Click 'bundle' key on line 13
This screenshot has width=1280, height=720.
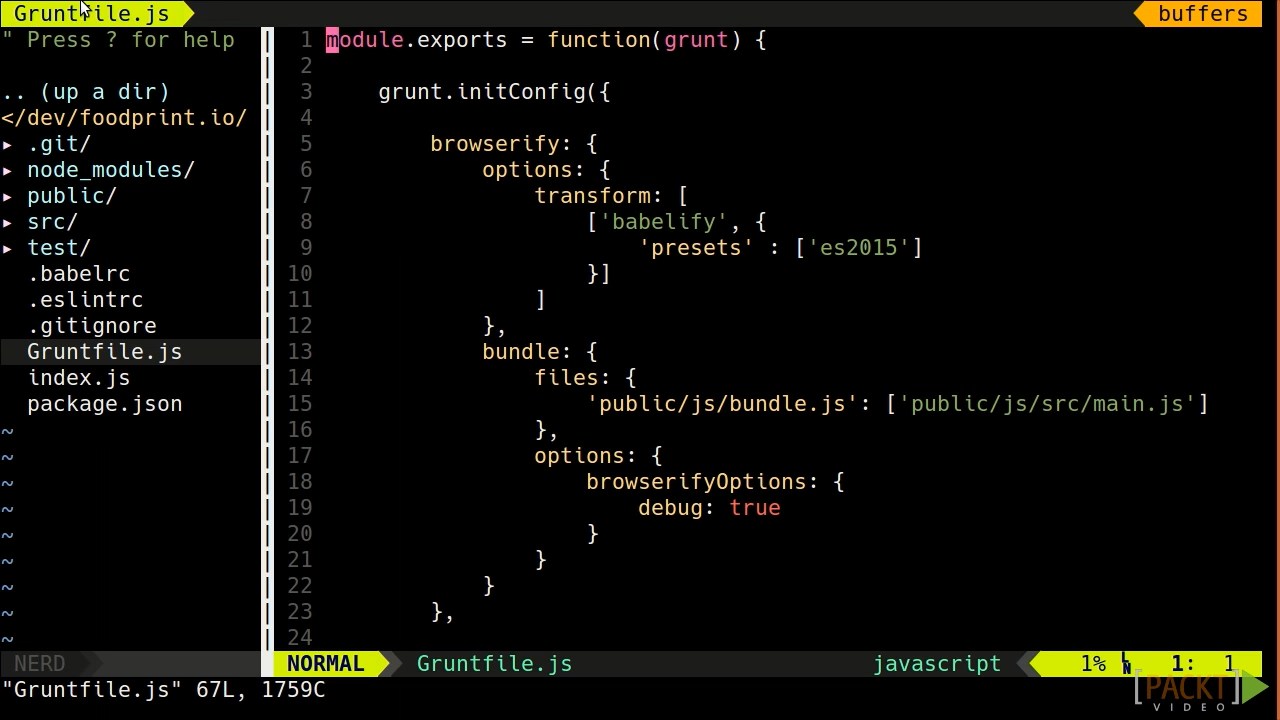(x=521, y=352)
